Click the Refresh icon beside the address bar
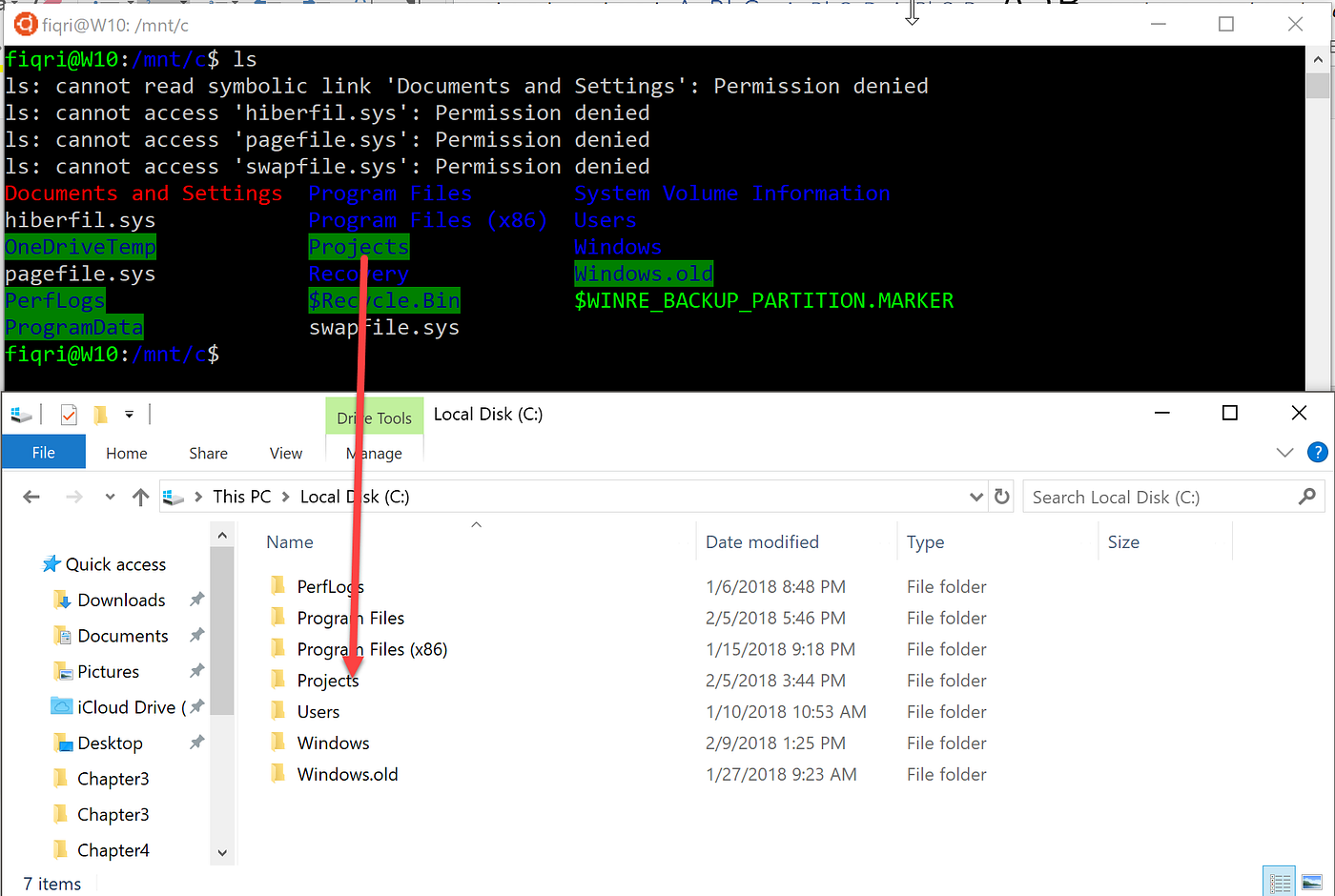Screen dimensions: 1335x896 pos(999,497)
